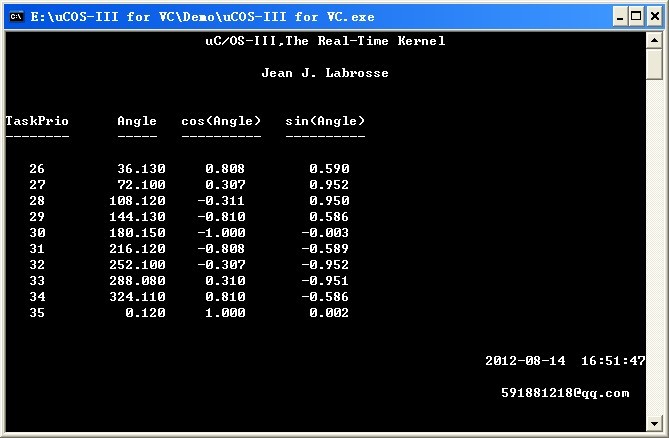Click the scrollbar up arrow
The image size is (669, 438).
pos(654,41)
